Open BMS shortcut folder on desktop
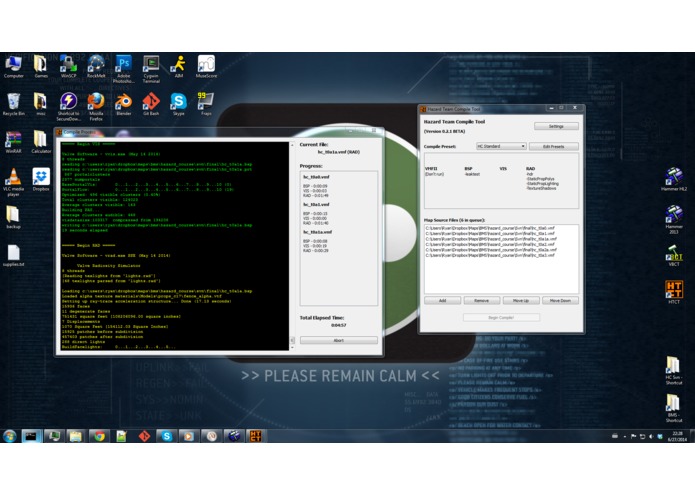Image resolution: width=695 pixels, height=494 pixels. tap(674, 408)
